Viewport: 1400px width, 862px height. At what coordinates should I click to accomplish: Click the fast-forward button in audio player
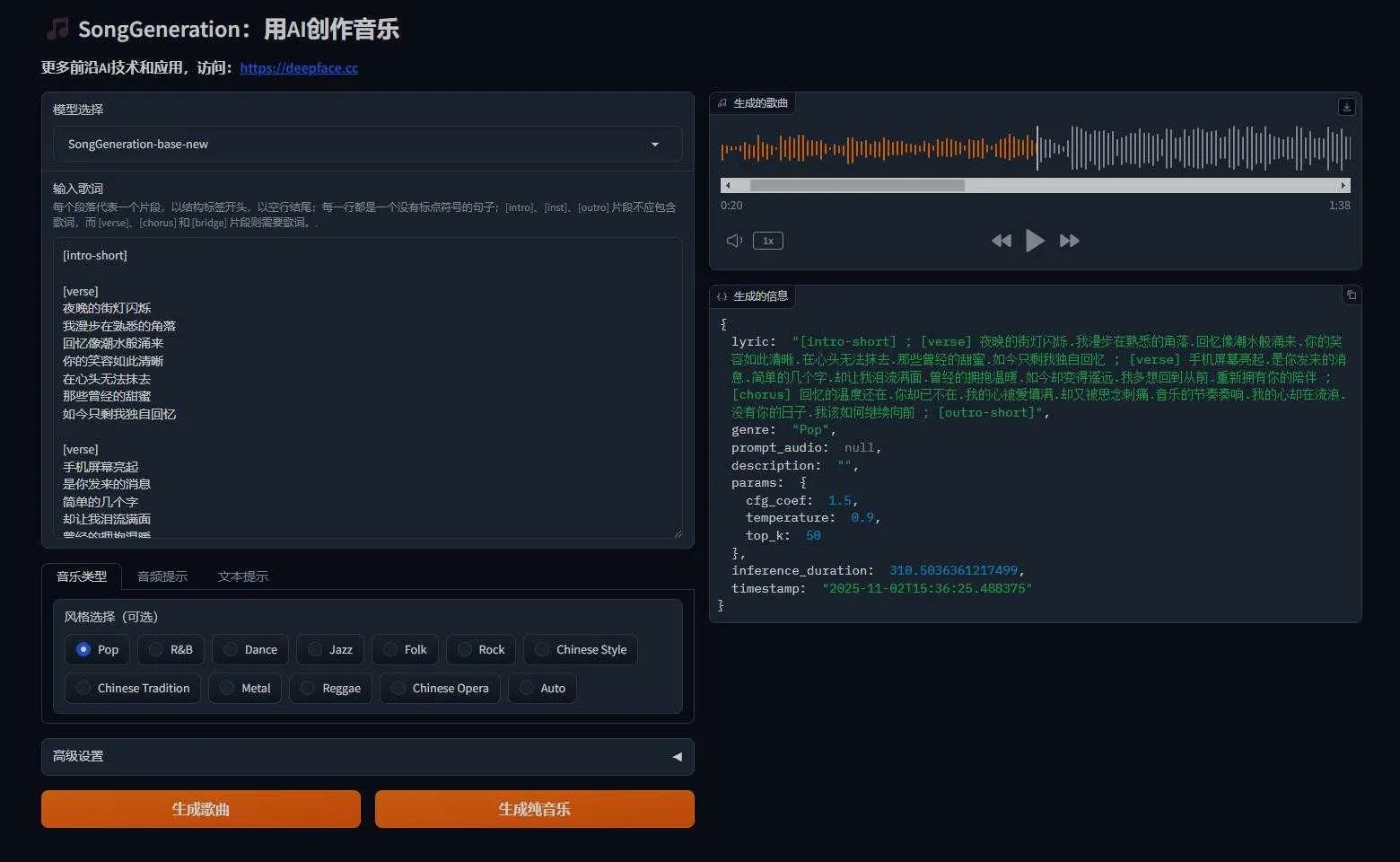(1069, 241)
